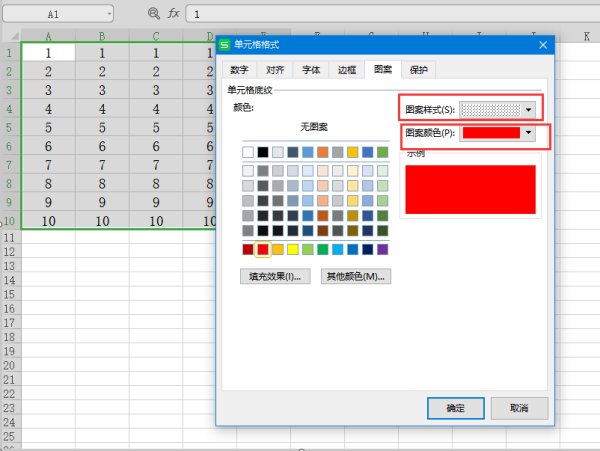Click the select-all corner of the sheet

tap(12, 36)
